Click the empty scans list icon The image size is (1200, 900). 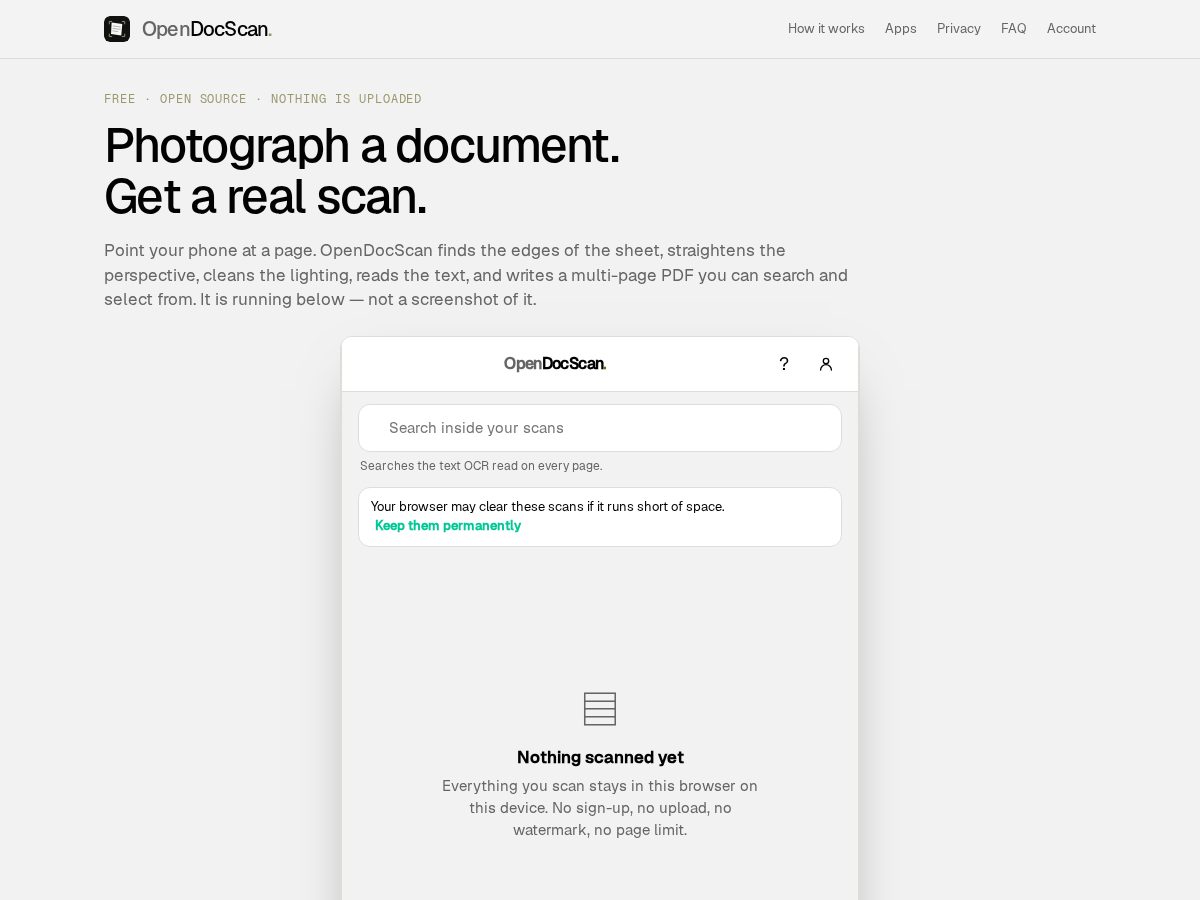[600, 709]
